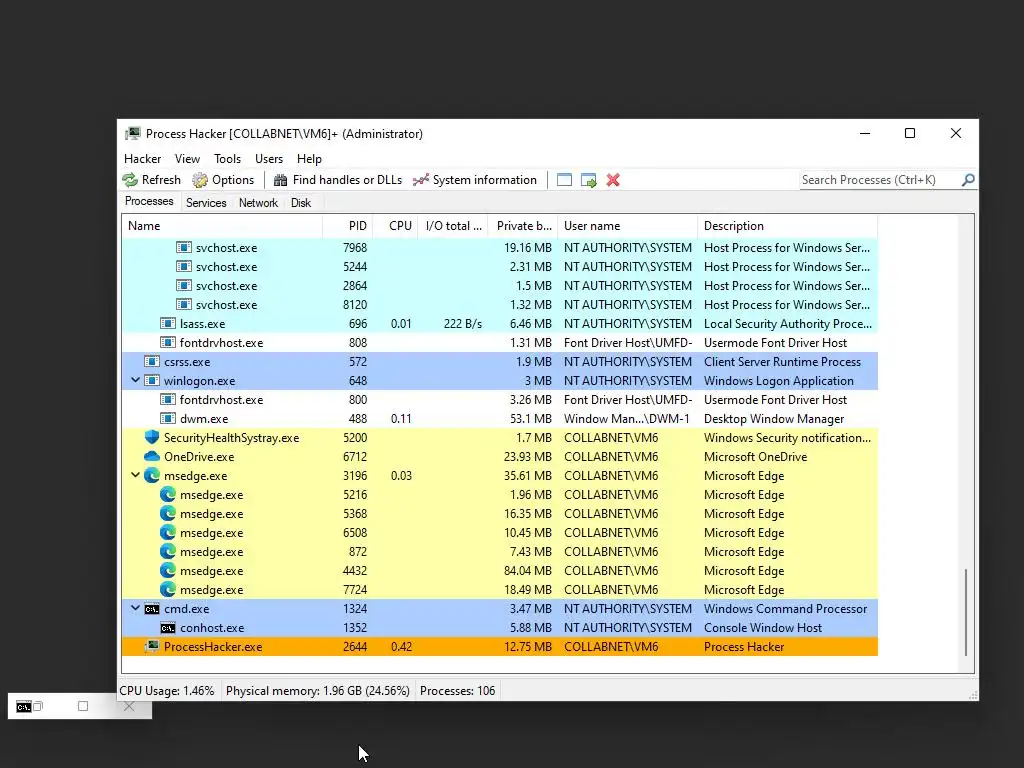The height and width of the screenshot is (768, 1024).
Task: Open Options via the gear icon
Action: coord(200,180)
